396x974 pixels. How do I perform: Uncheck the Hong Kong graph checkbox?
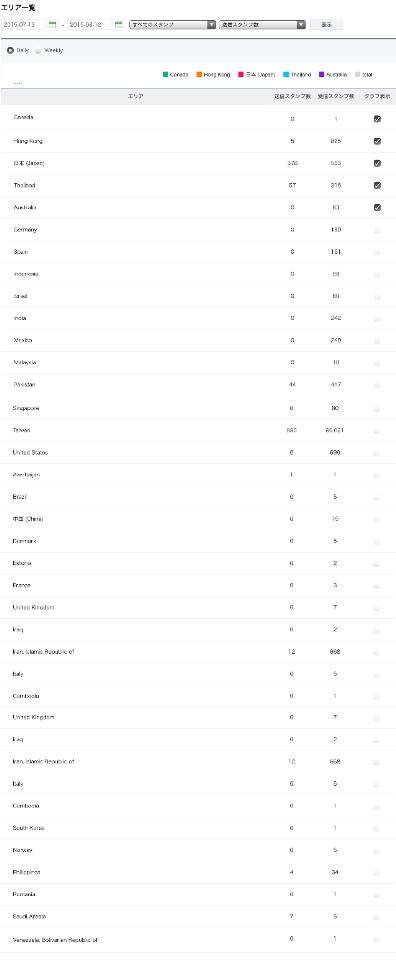coord(377,141)
